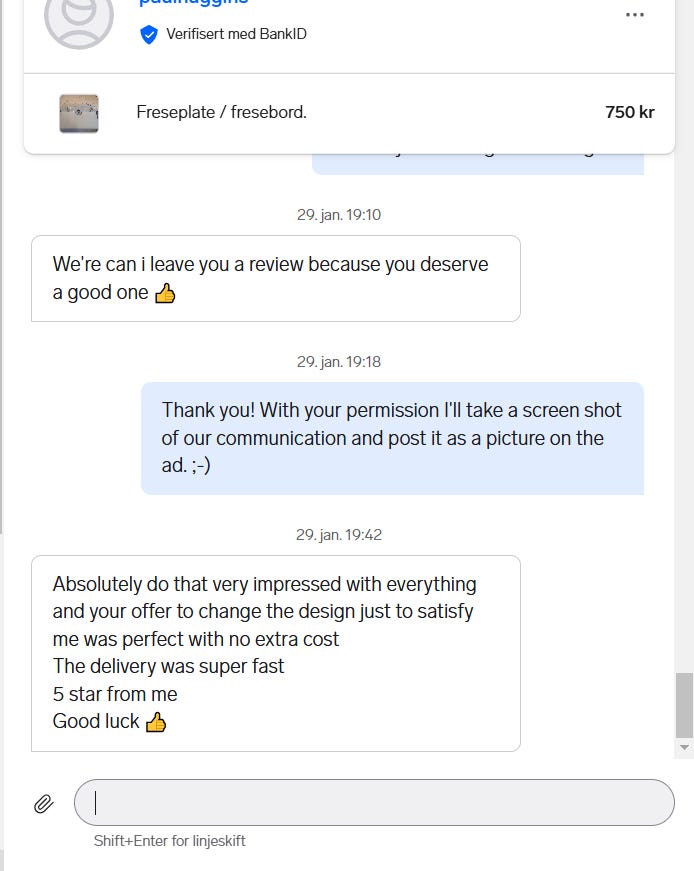This screenshot has width=694, height=871.
Task: Click the chat scrollbar thumb
Action: click(685, 705)
